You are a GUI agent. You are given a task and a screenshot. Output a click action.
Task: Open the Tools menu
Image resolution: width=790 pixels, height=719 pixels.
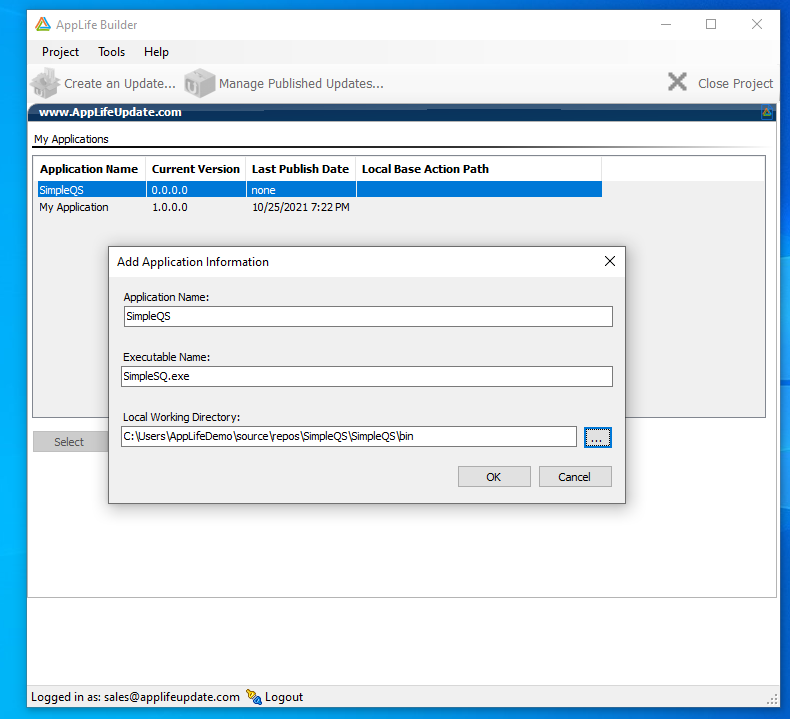point(111,52)
